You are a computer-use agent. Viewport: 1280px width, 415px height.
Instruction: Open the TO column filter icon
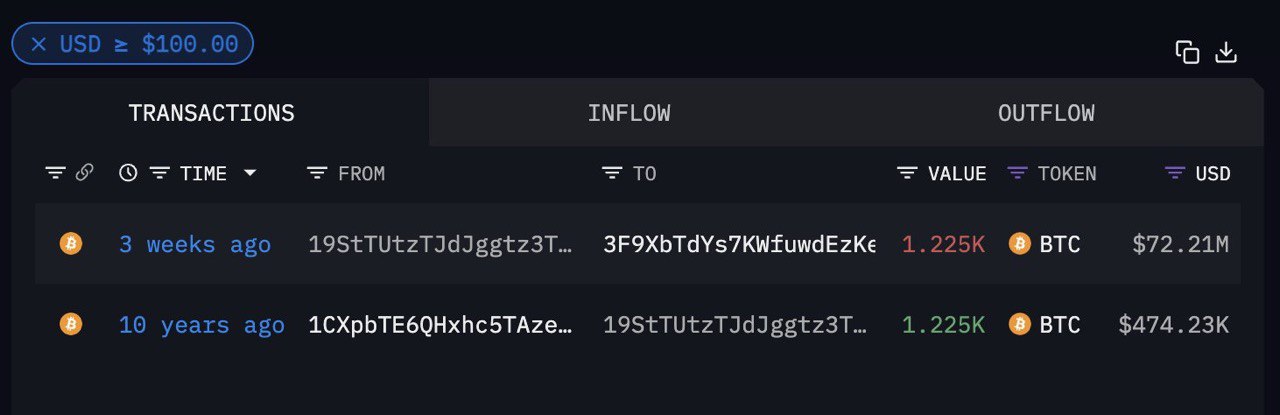[x=612, y=173]
